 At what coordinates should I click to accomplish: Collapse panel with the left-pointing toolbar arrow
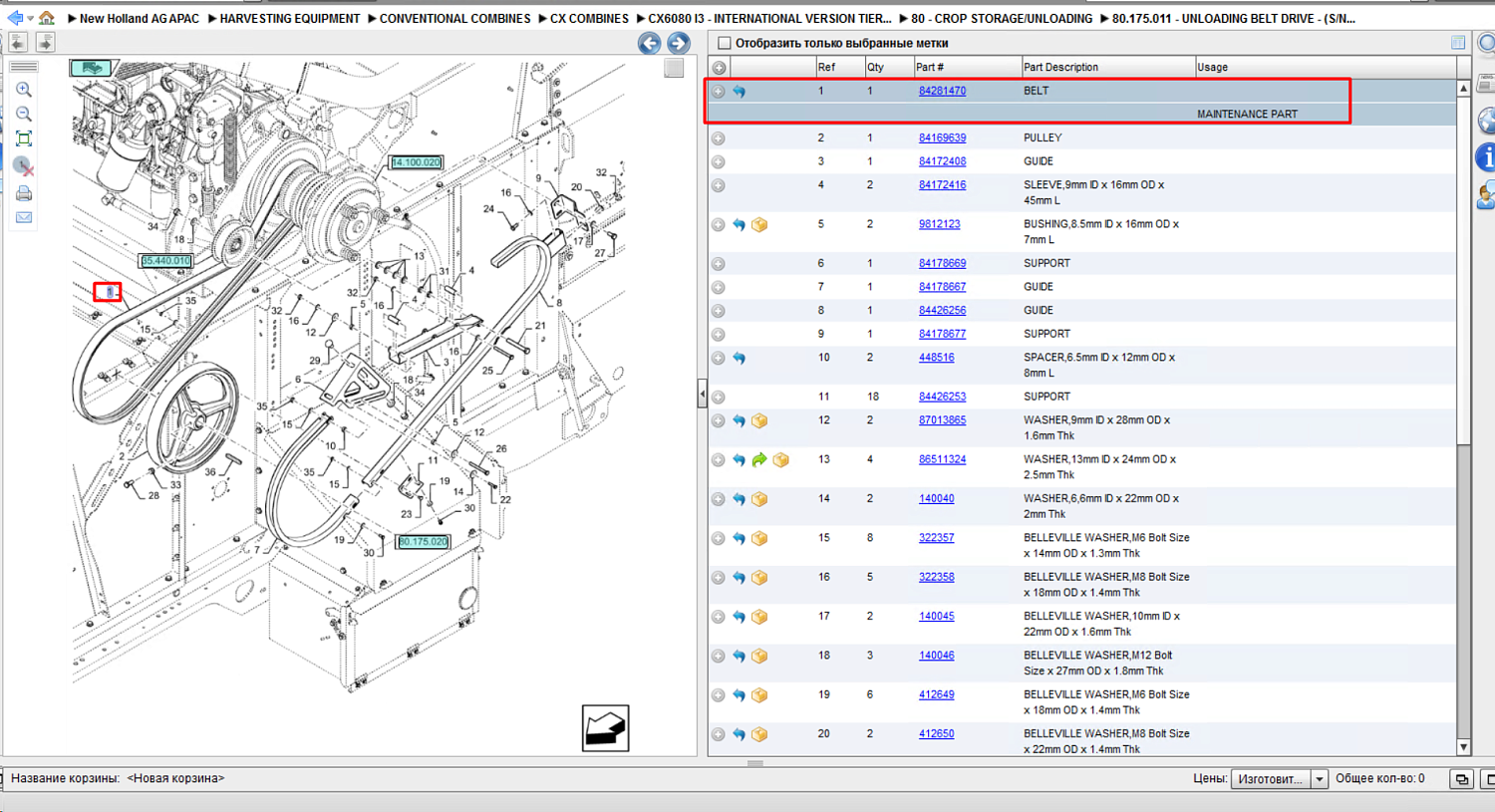(x=18, y=42)
